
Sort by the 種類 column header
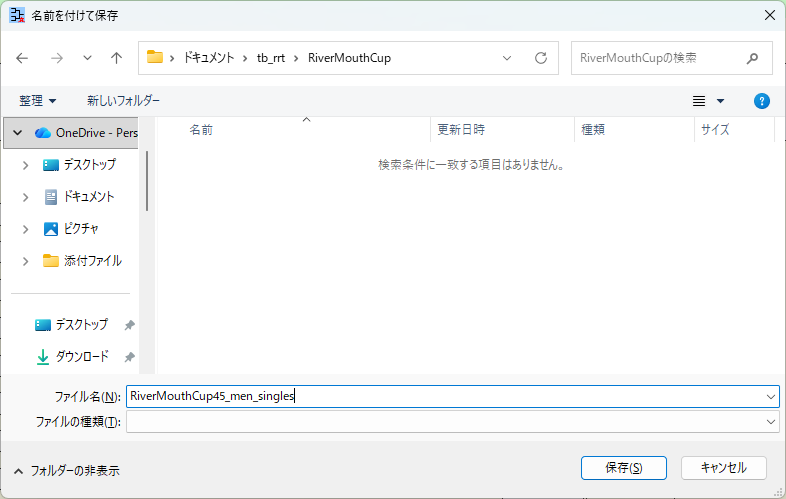(x=593, y=130)
